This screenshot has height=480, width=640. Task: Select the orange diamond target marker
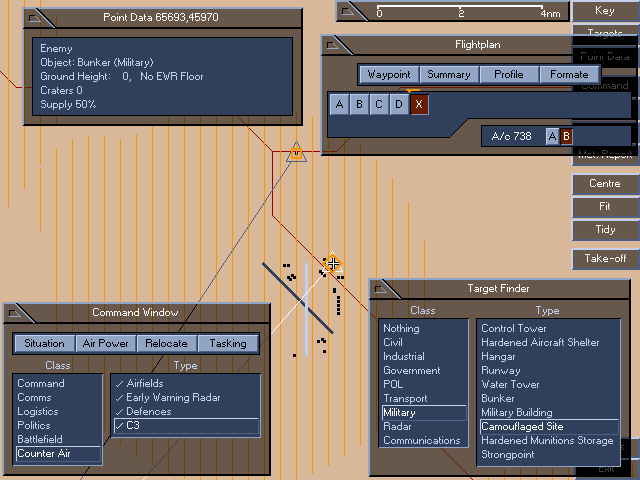[x=333, y=264]
